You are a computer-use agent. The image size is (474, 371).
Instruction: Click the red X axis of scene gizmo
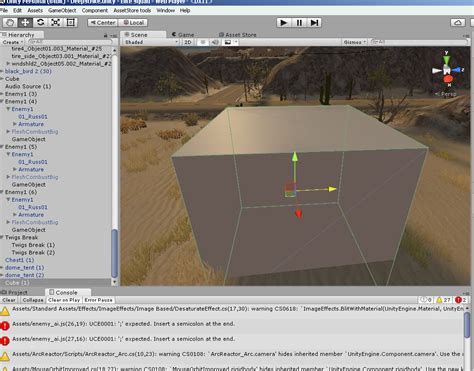(x=448, y=79)
